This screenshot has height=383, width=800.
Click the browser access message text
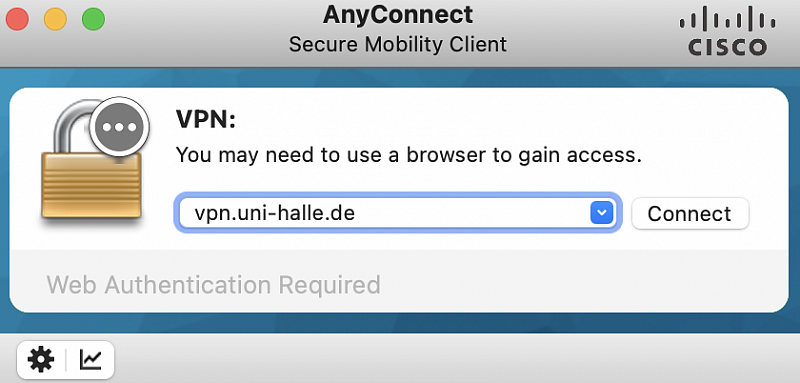[x=409, y=155]
